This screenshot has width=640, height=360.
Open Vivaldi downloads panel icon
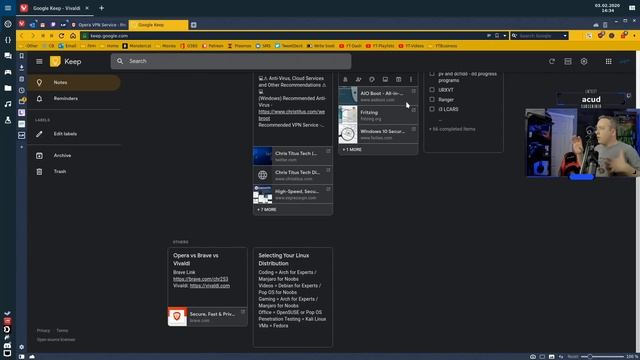(x=22, y=67)
